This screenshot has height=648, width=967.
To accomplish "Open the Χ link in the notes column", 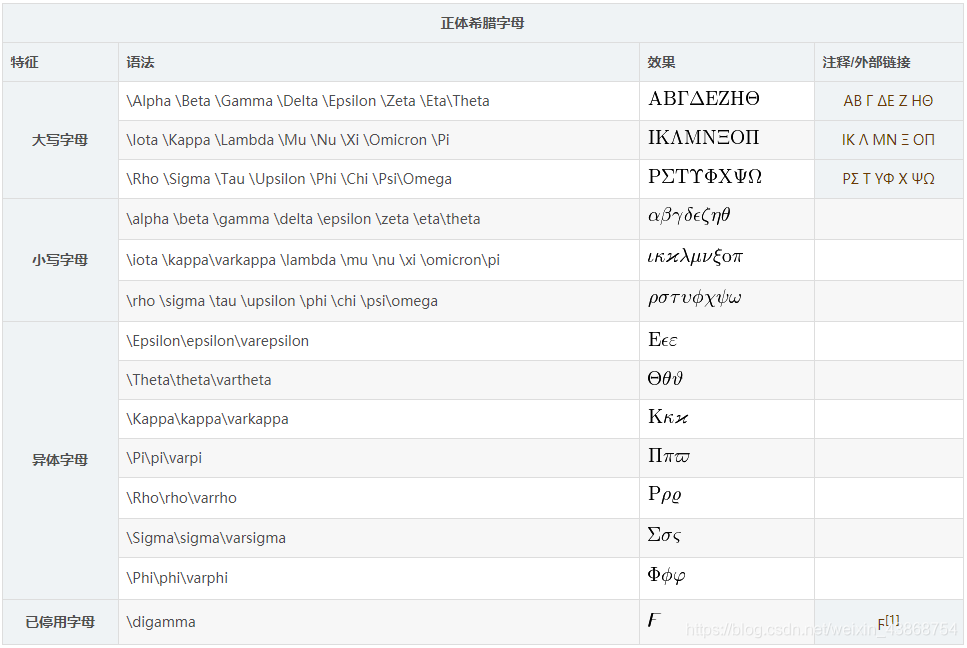I will [903, 179].
